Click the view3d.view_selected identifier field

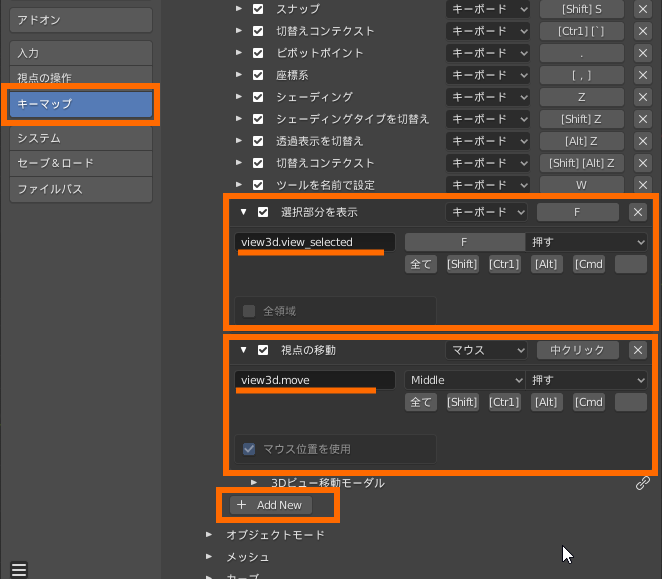[315, 242]
